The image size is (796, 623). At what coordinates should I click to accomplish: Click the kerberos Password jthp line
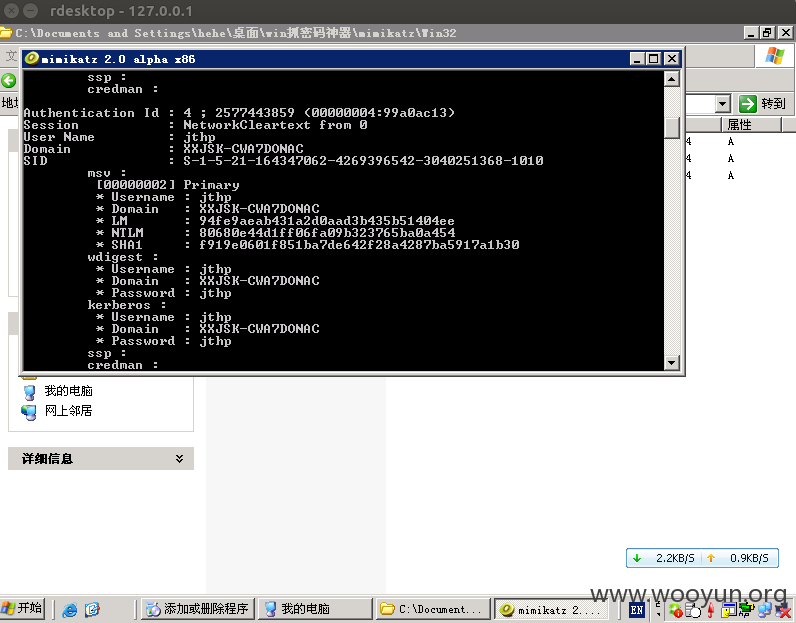pyautogui.click(x=163, y=341)
